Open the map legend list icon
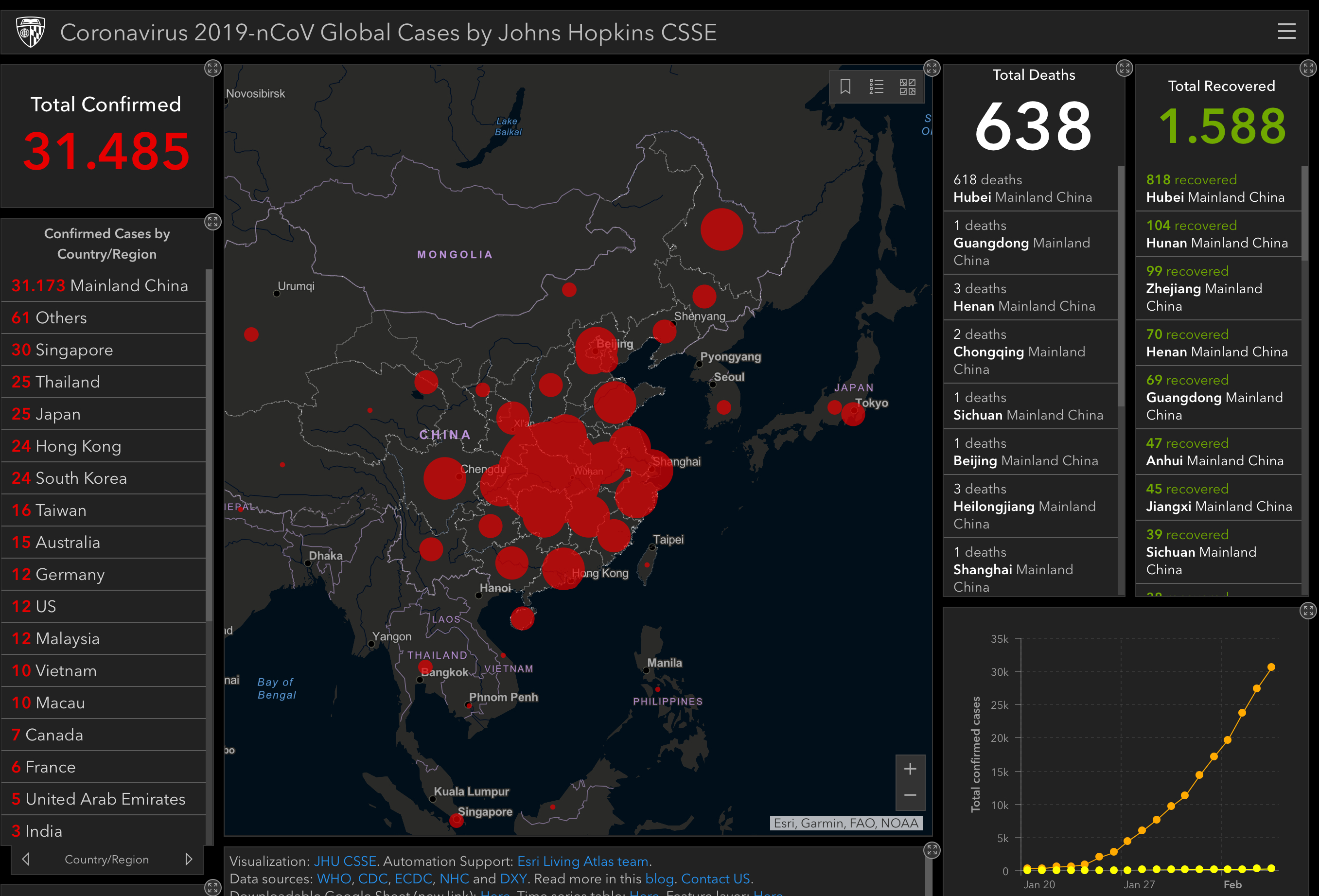1319x896 pixels. 876,87
